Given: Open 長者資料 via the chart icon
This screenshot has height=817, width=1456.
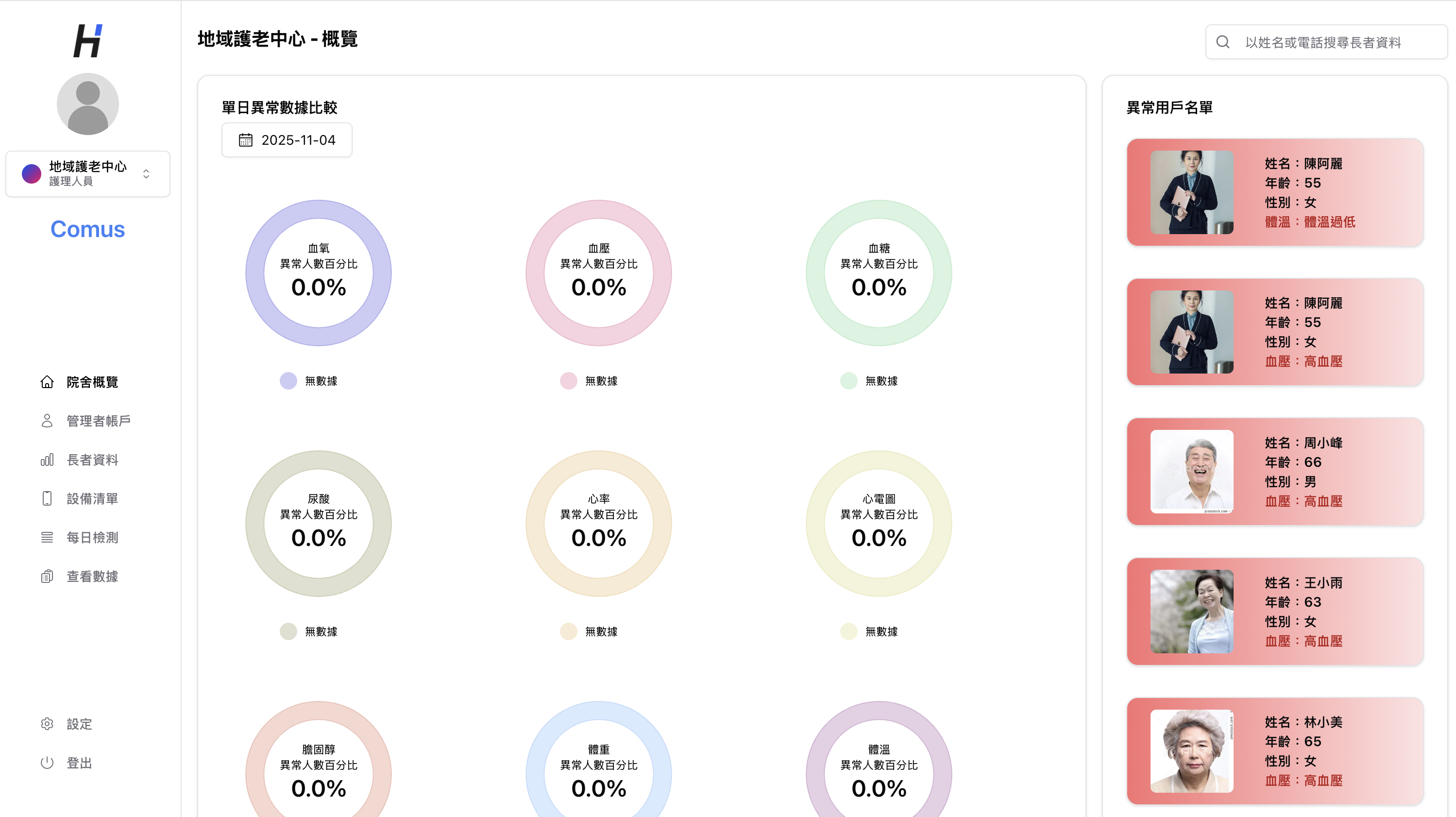Looking at the screenshot, I should click(48, 460).
